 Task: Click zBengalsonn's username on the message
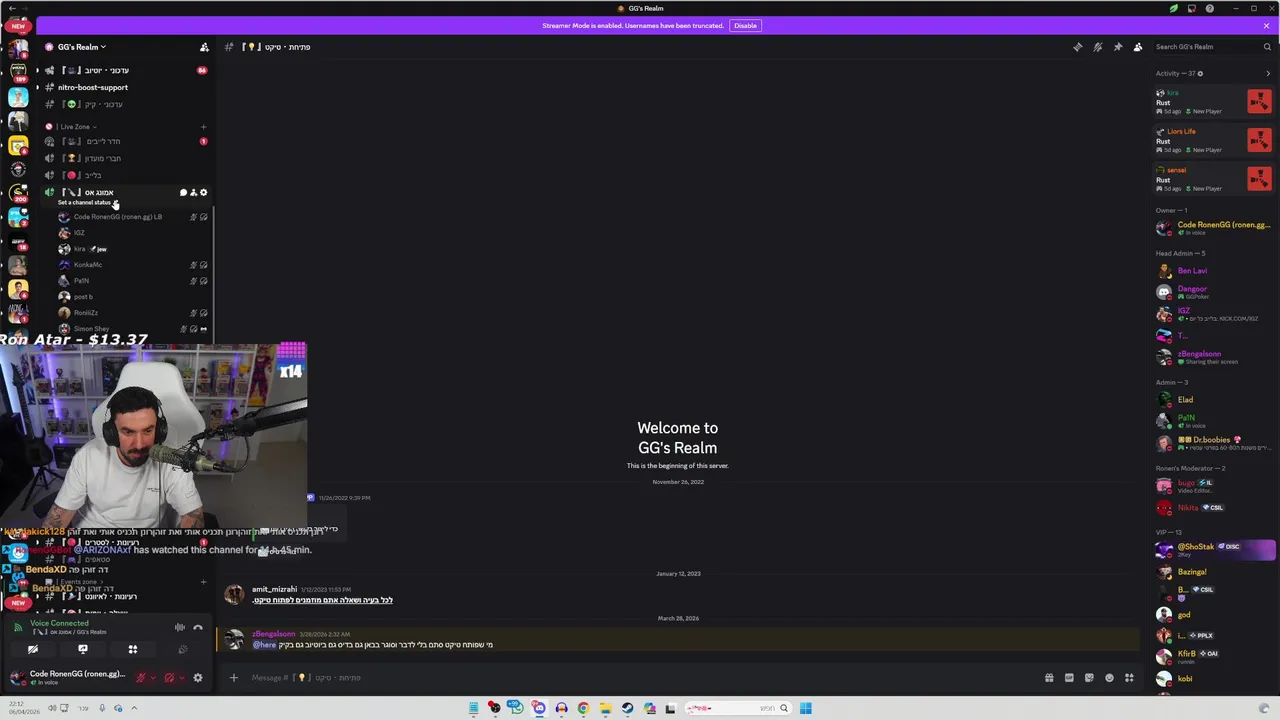(273, 634)
